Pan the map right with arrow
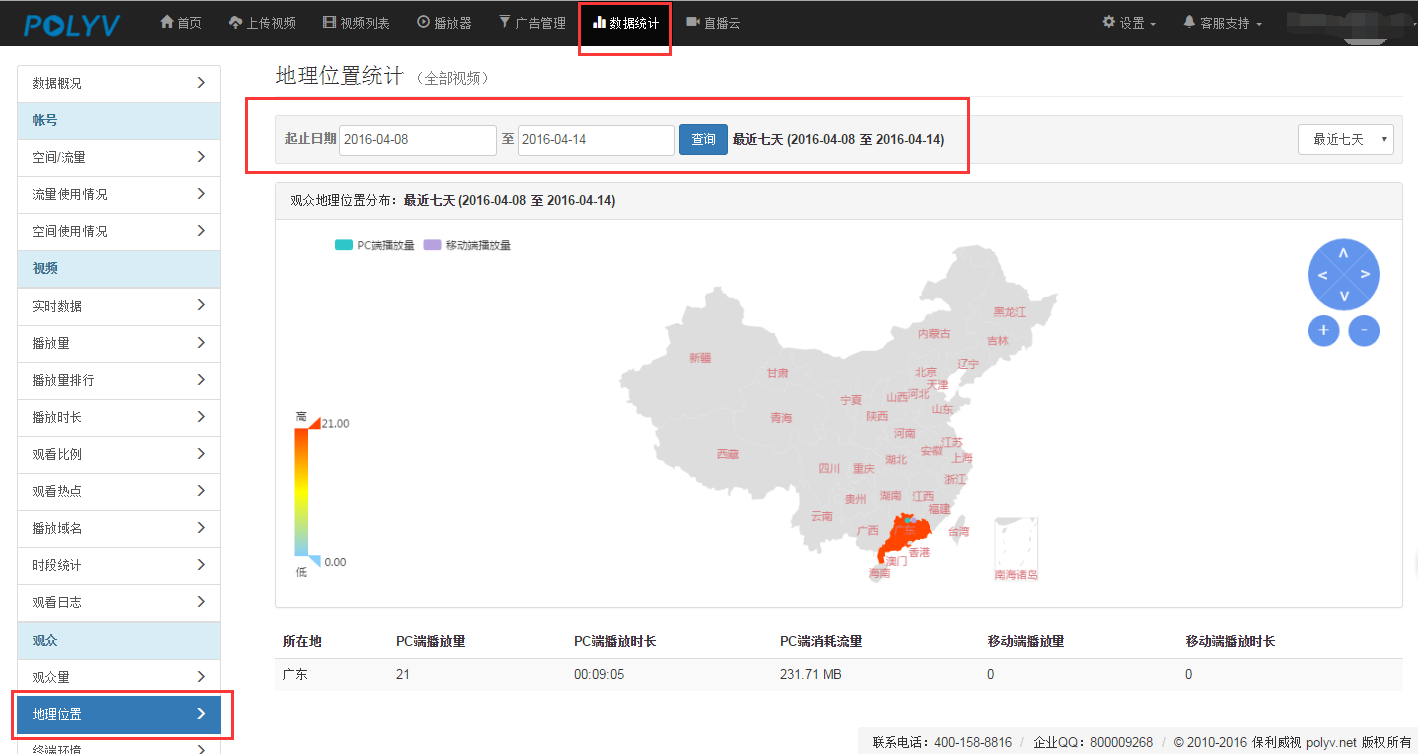Screen dimensions: 1418x754 pos(1365,275)
